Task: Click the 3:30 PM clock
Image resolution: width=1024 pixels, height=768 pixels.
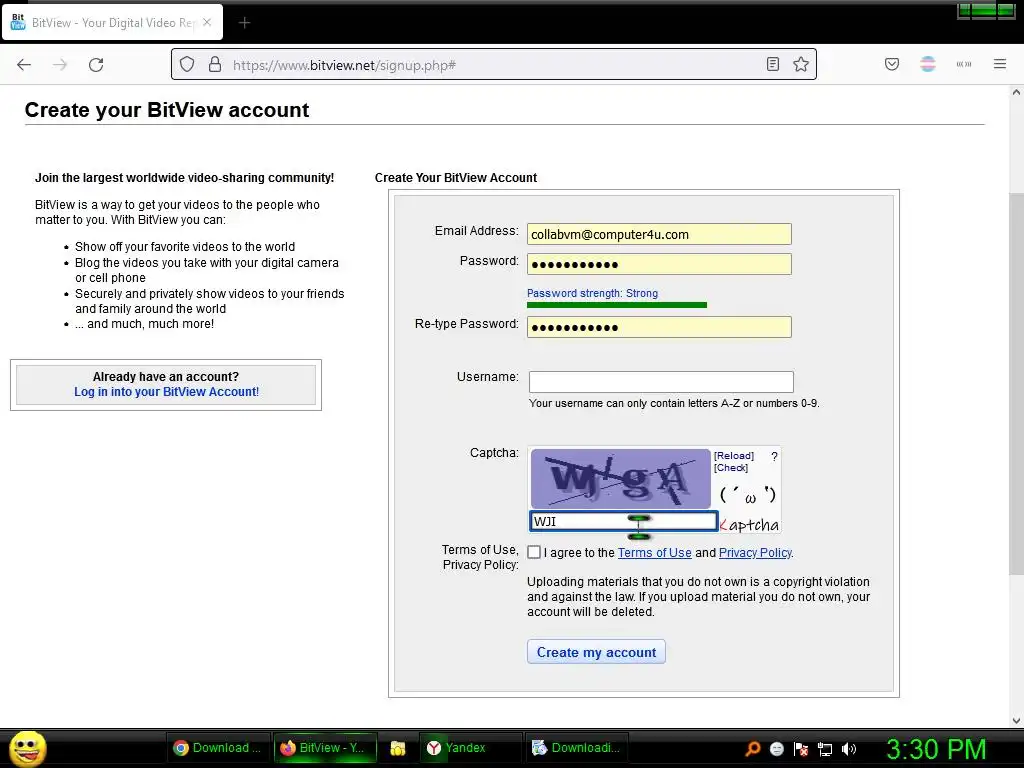Action: [936, 749]
